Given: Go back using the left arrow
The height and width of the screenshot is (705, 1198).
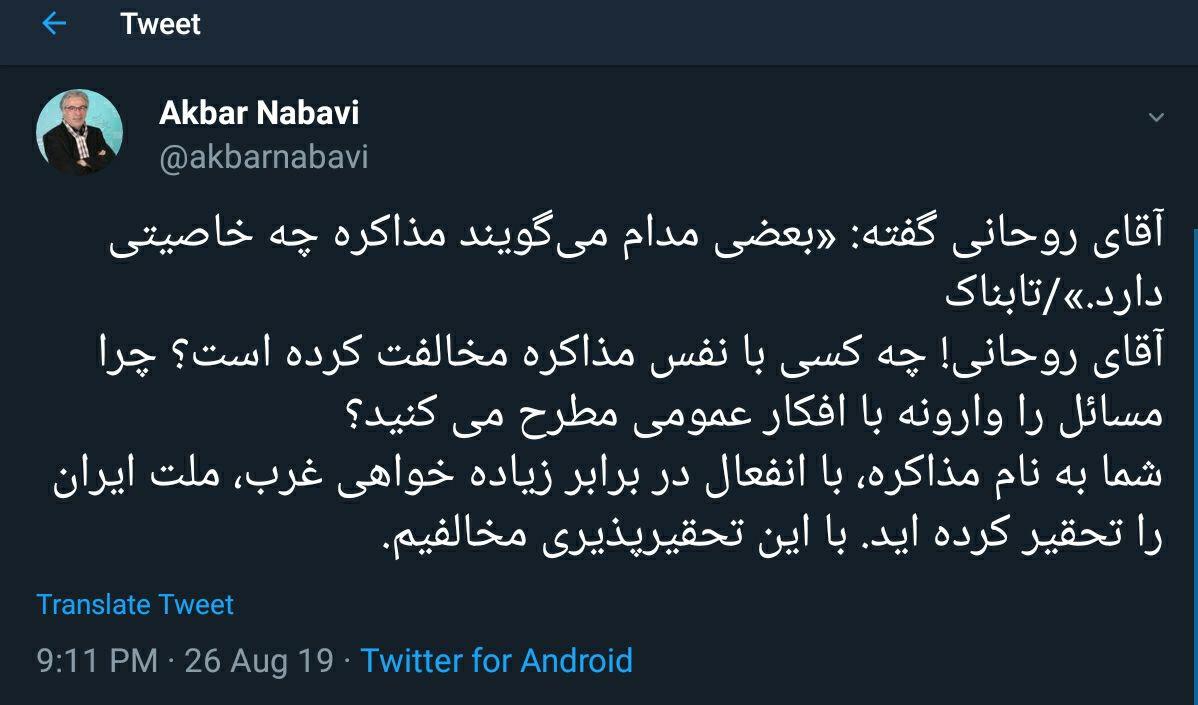Looking at the screenshot, I should click(x=54, y=24).
